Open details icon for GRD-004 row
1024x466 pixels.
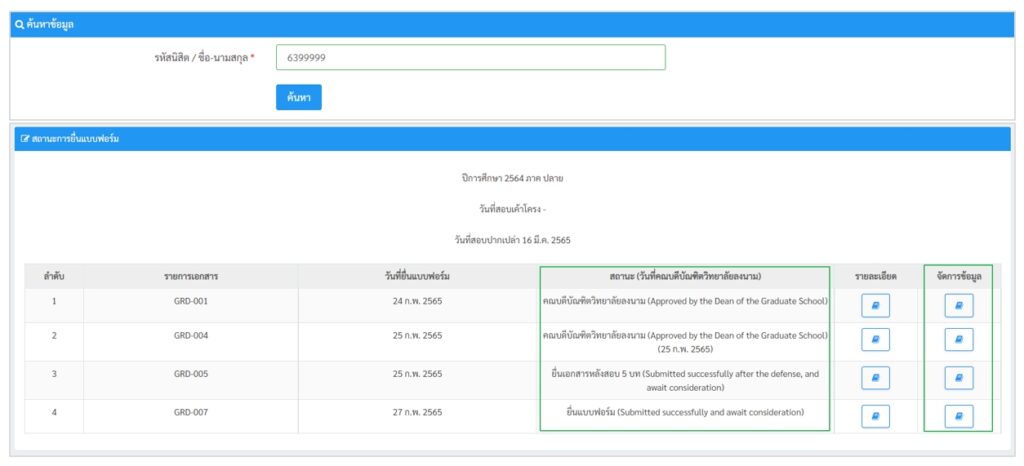(875, 341)
